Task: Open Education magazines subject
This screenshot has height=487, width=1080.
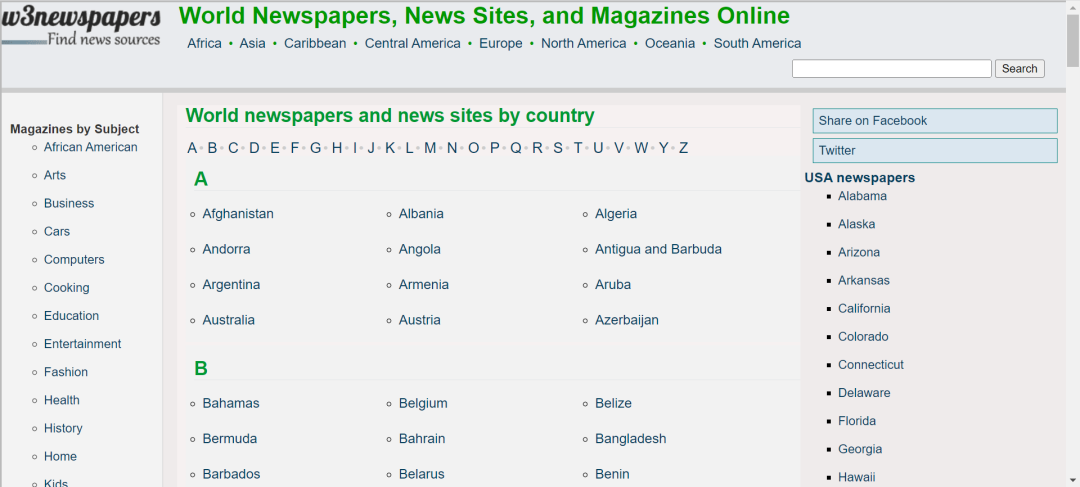Action: coord(72,316)
